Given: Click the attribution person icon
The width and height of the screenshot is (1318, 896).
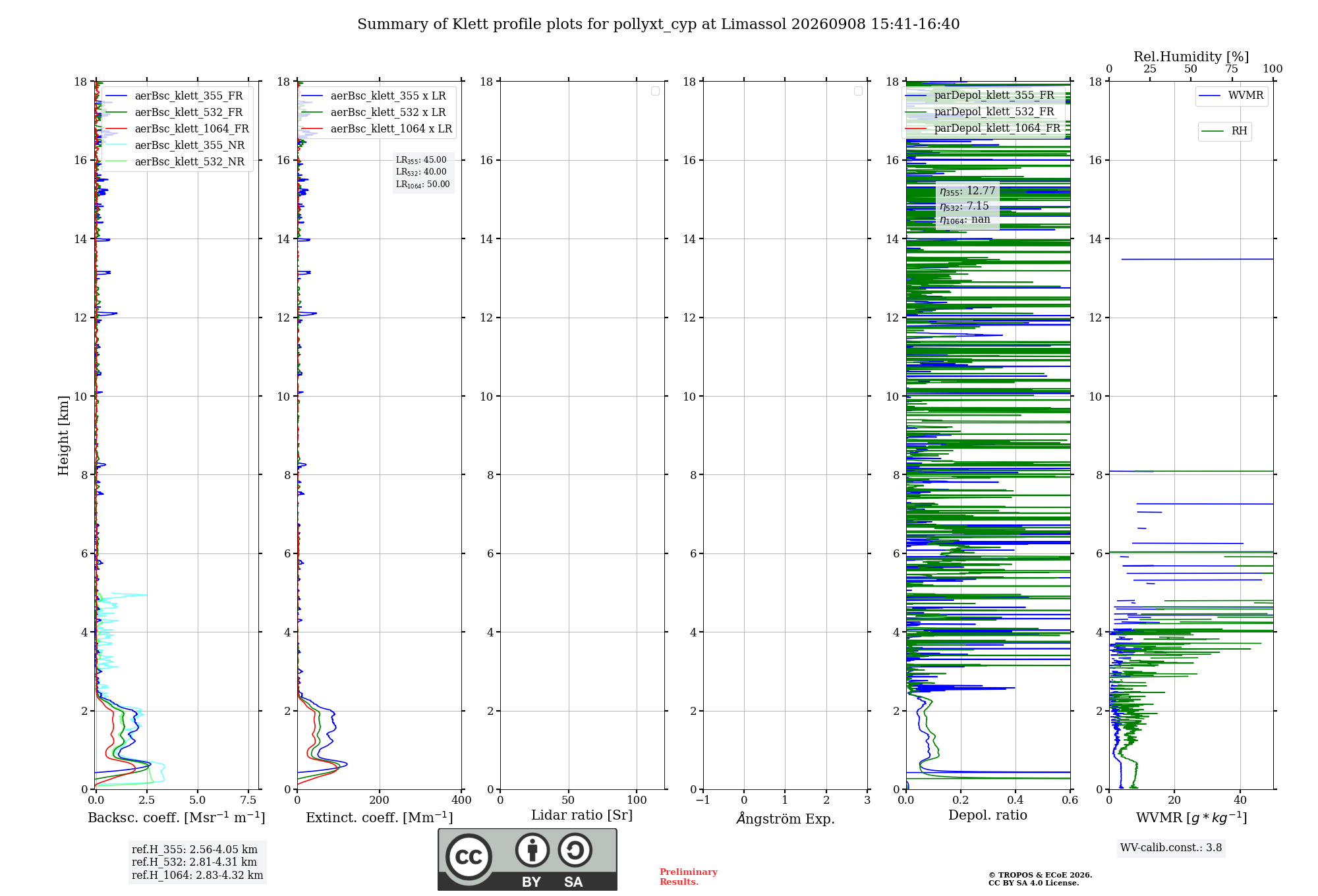Looking at the screenshot, I should 532,850.
